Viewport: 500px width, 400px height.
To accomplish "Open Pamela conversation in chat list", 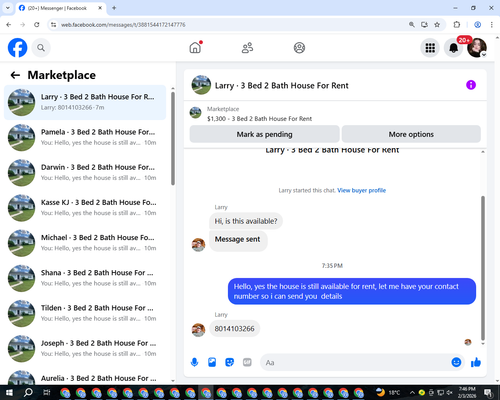I will click(85, 137).
